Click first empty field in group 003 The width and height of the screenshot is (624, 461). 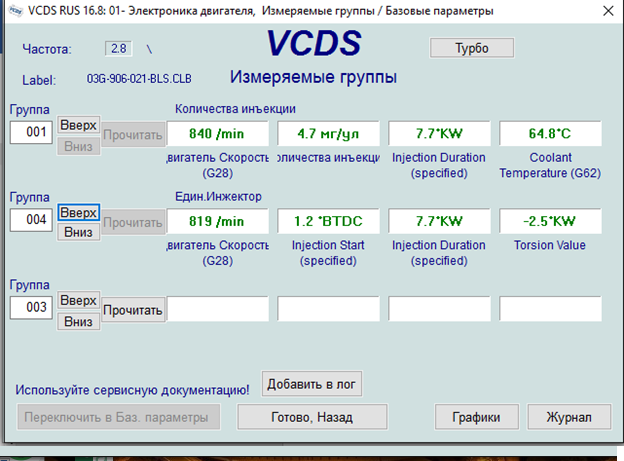pyautogui.click(x=217, y=309)
